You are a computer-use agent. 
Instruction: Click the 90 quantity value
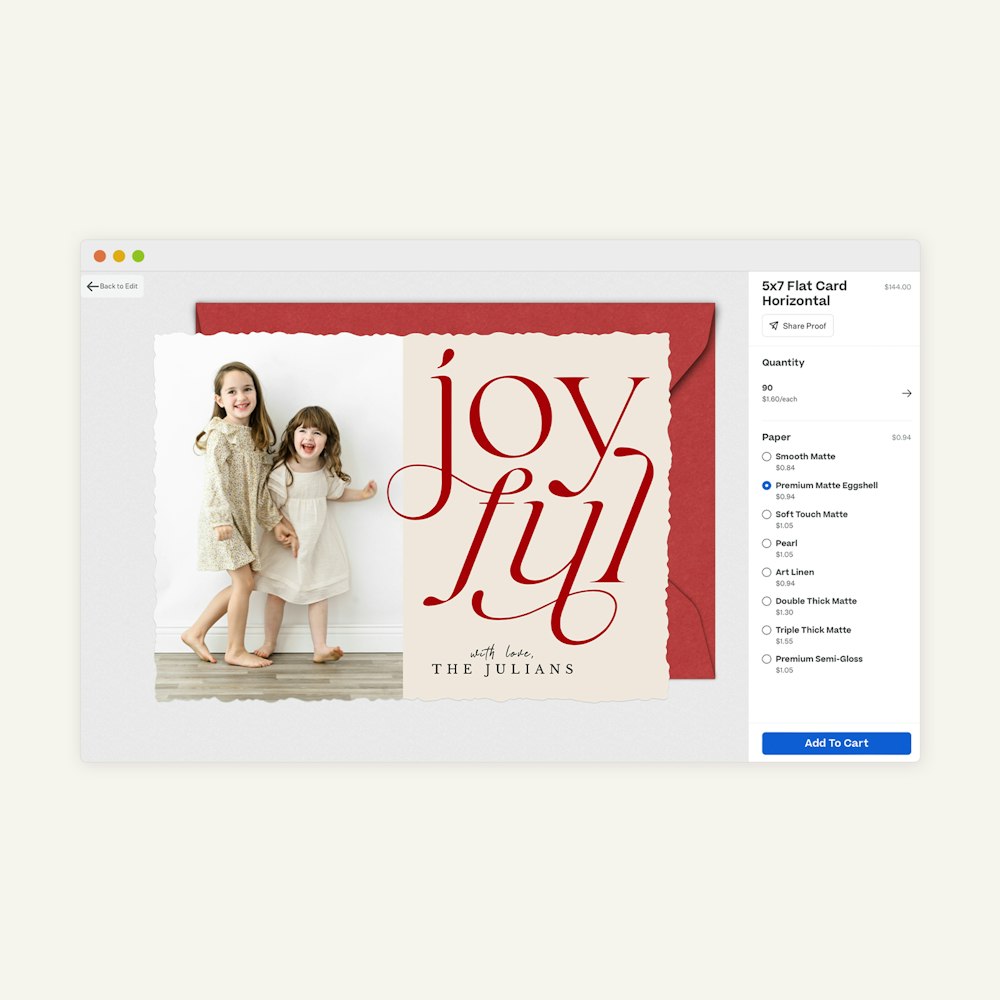click(767, 388)
